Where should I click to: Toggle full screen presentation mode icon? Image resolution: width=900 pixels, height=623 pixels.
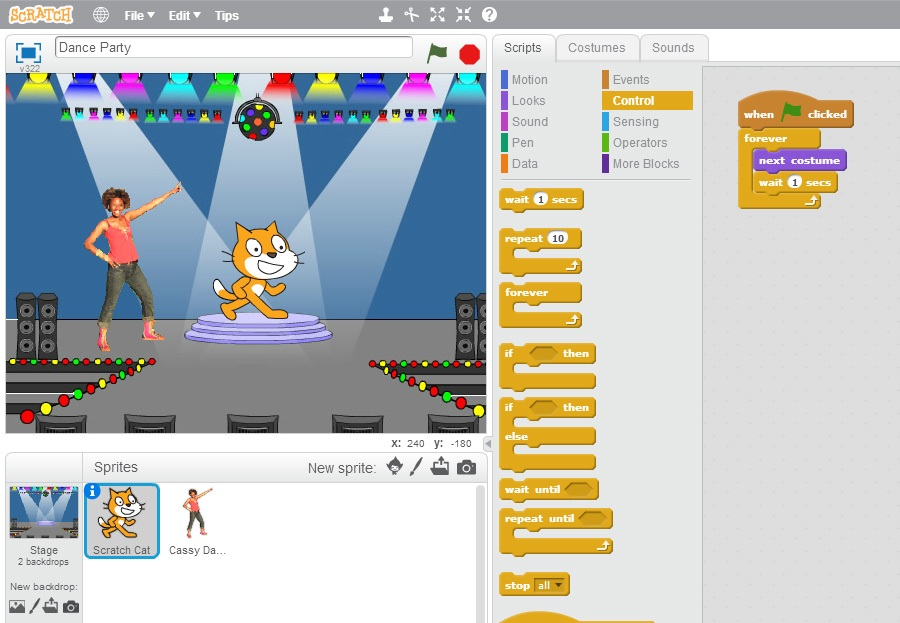pos(28,52)
